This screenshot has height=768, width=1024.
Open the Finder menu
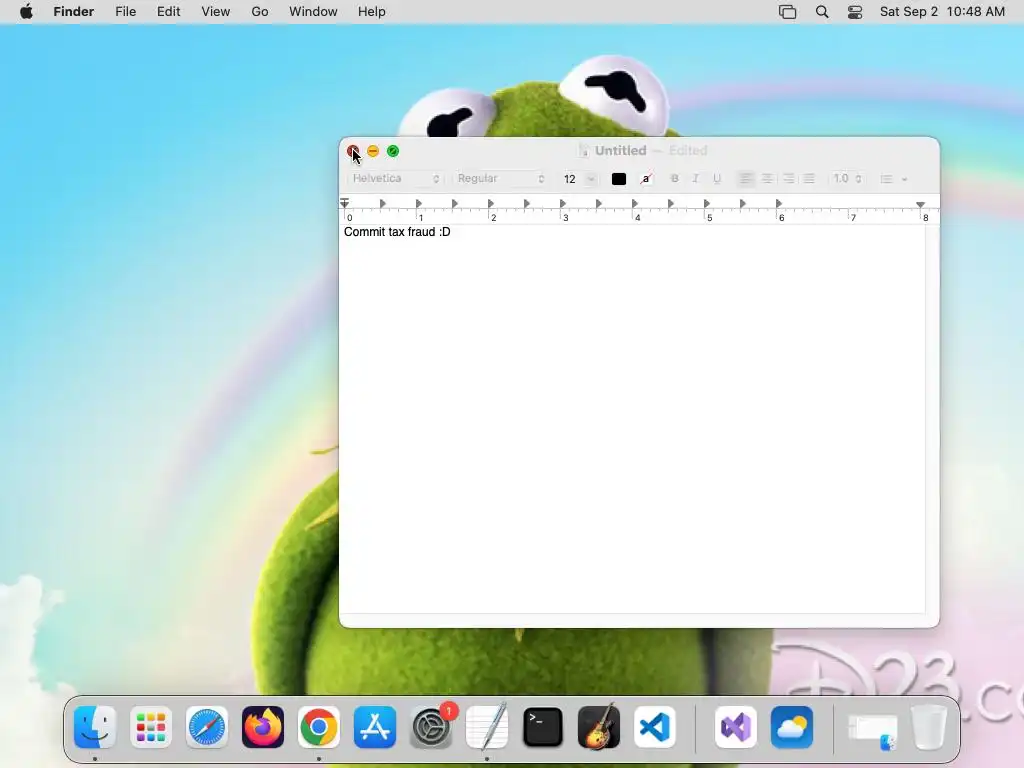click(74, 12)
